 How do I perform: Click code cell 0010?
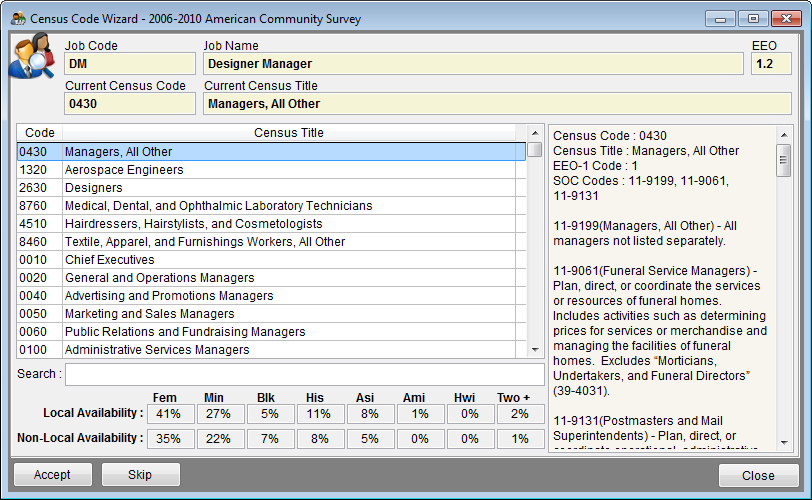point(40,260)
